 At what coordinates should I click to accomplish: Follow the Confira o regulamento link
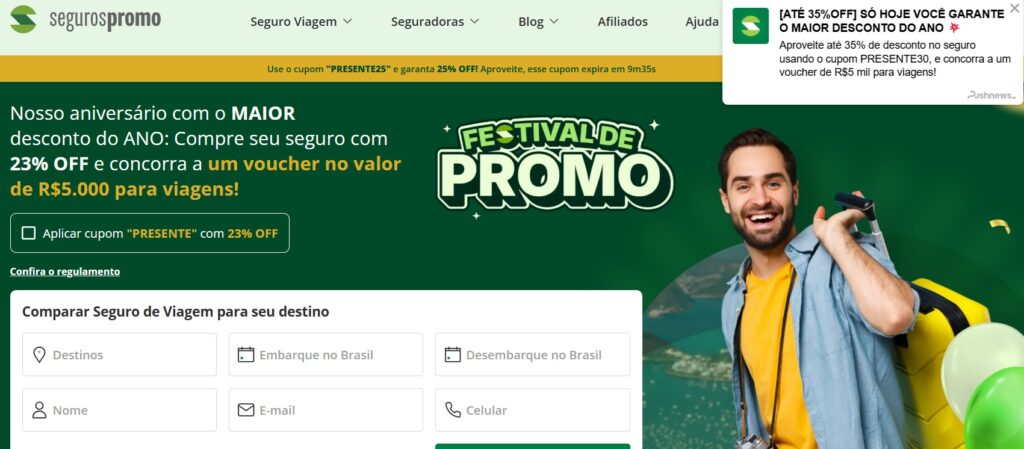point(65,271)
